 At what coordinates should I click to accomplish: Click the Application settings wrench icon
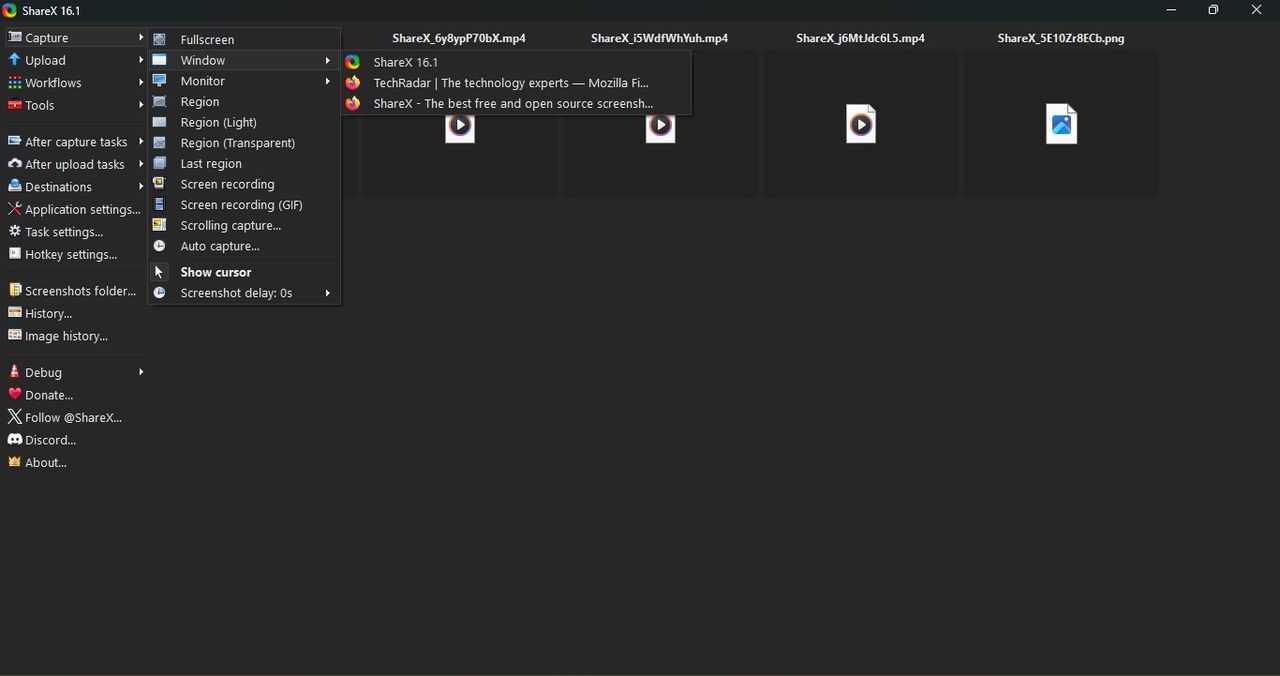[x=14, y=209]
